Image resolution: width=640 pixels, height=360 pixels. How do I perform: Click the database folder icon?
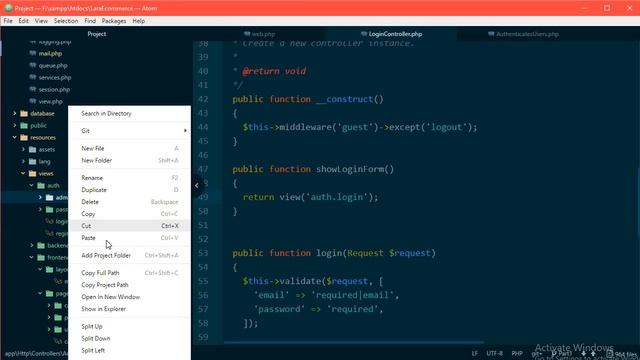(x=24, y=113)
